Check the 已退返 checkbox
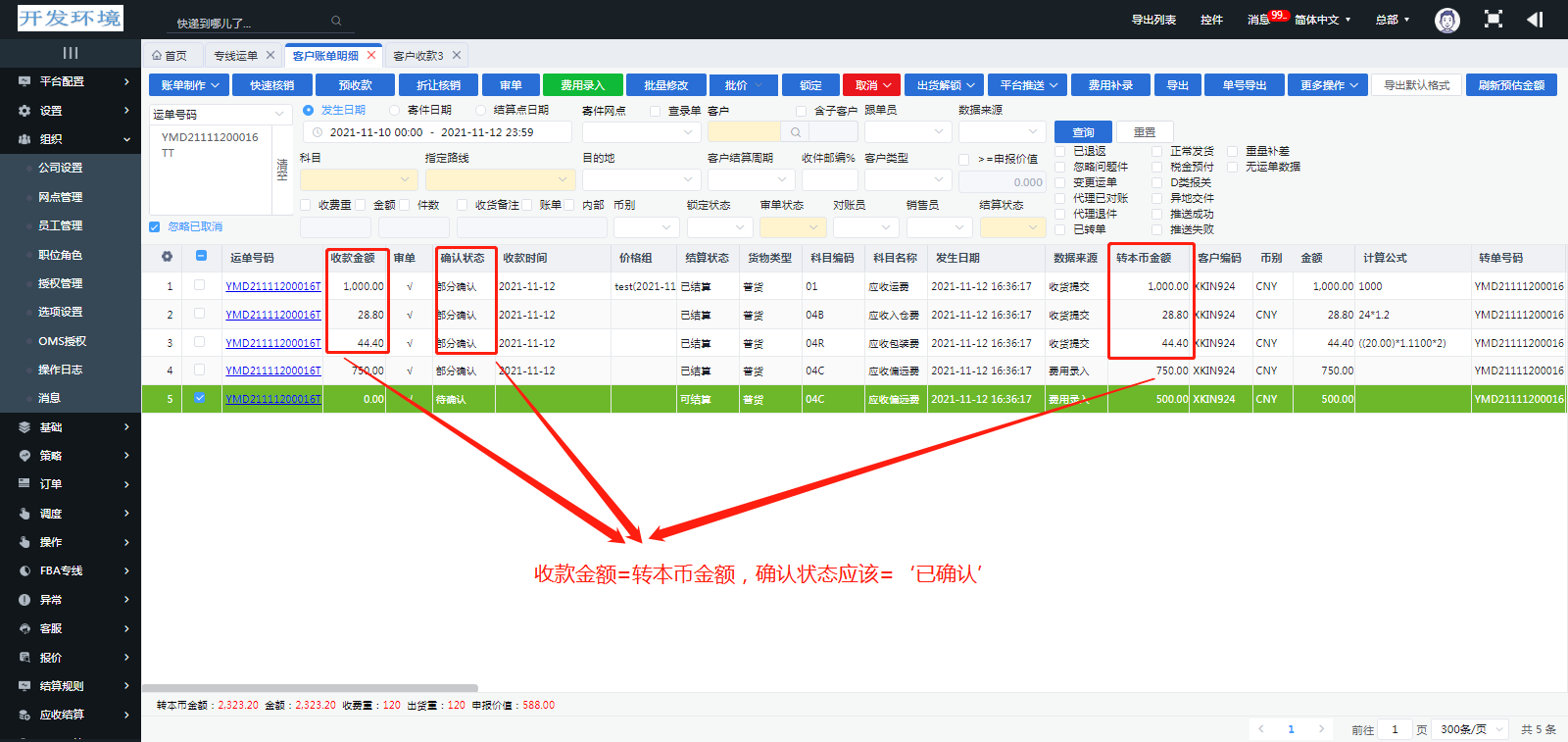 pyautogui.click(x=1060, y=151)
